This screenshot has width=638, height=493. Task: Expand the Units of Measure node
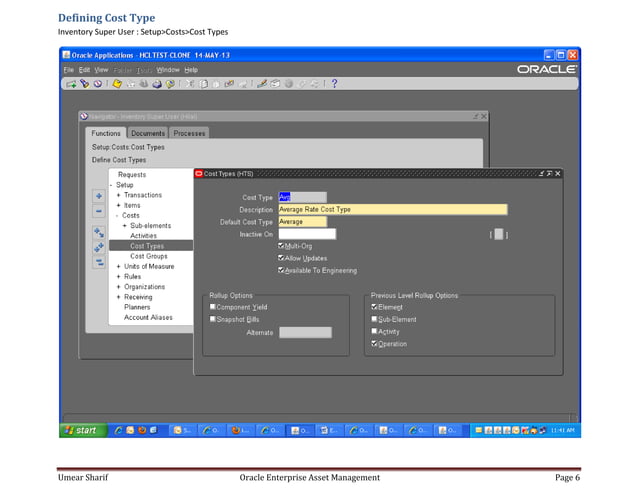[119, 266]
